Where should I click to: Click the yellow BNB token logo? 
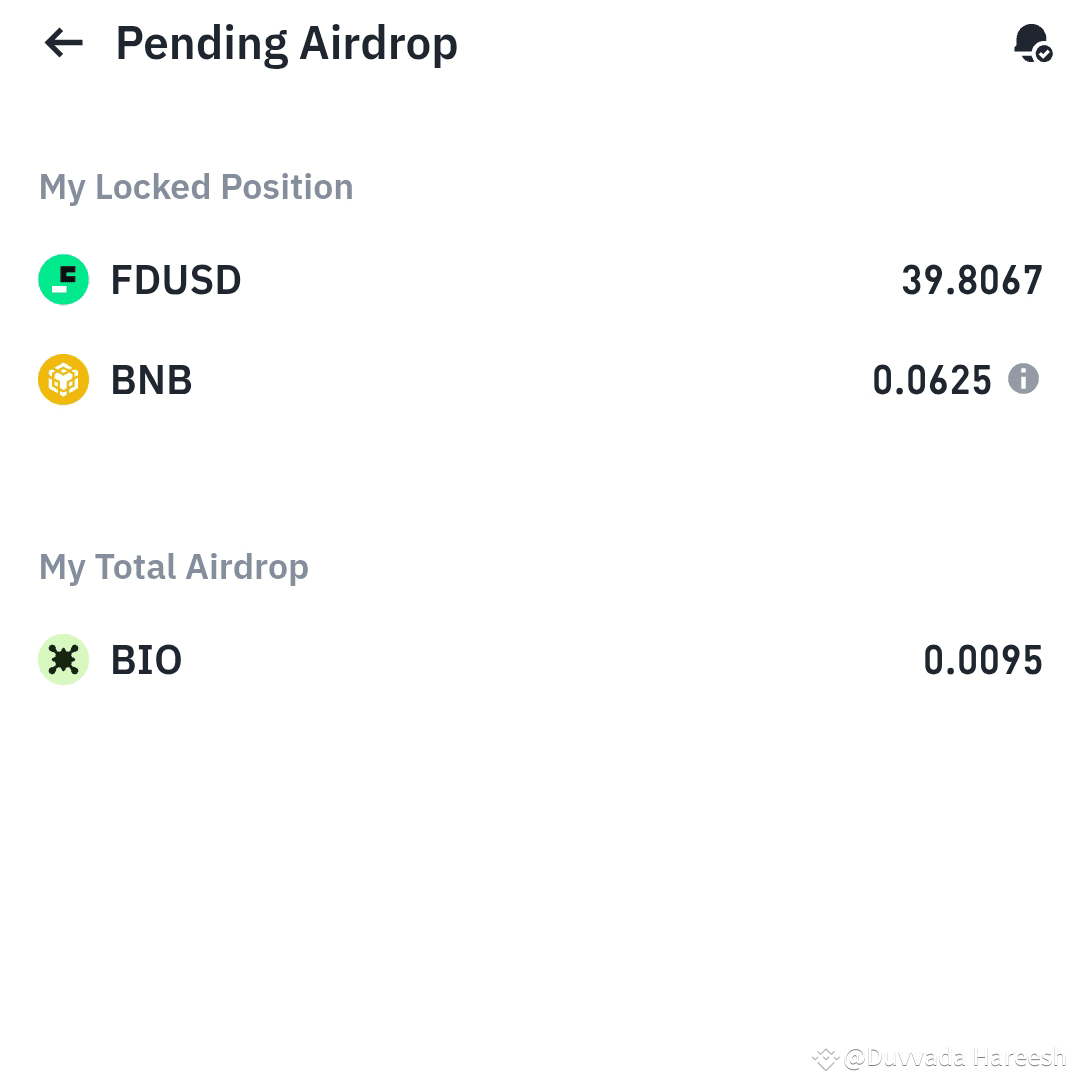pos(63,380)
